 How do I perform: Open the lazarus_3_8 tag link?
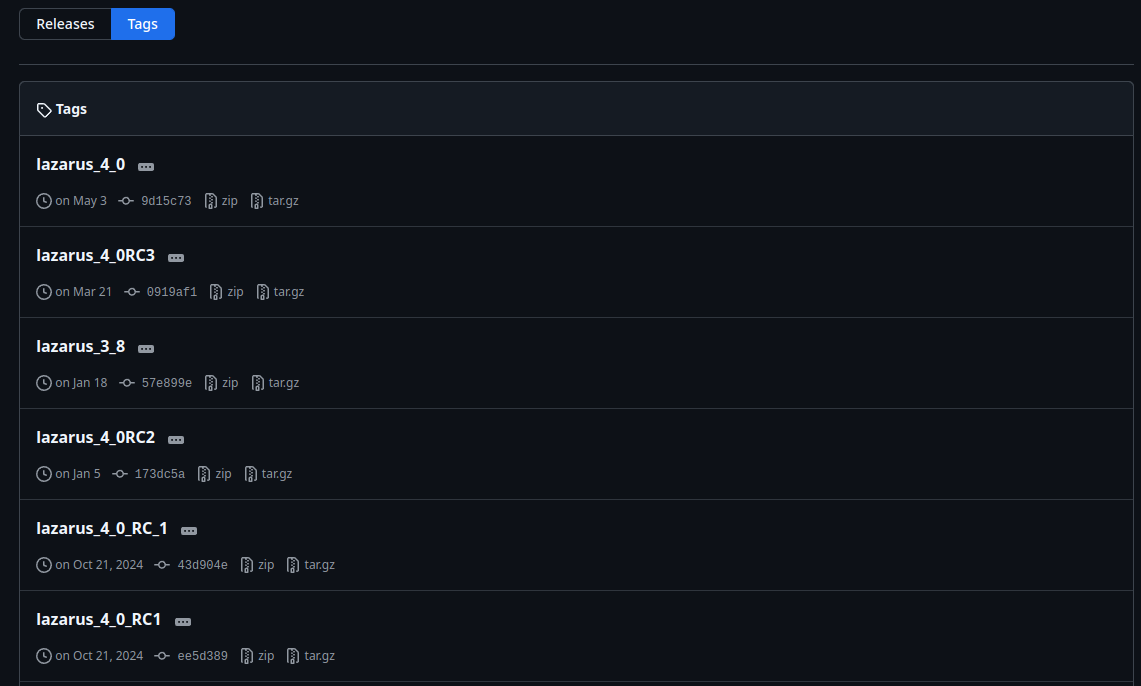click(x=80, y=347)
